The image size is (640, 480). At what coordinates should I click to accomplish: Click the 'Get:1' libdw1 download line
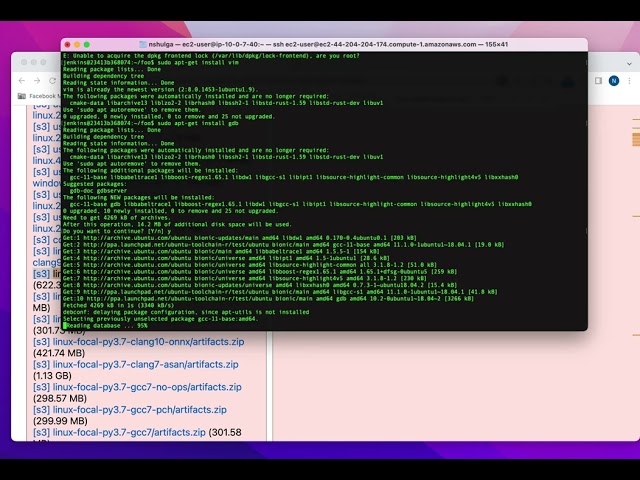pyautogui.click(x=240, y=238)
